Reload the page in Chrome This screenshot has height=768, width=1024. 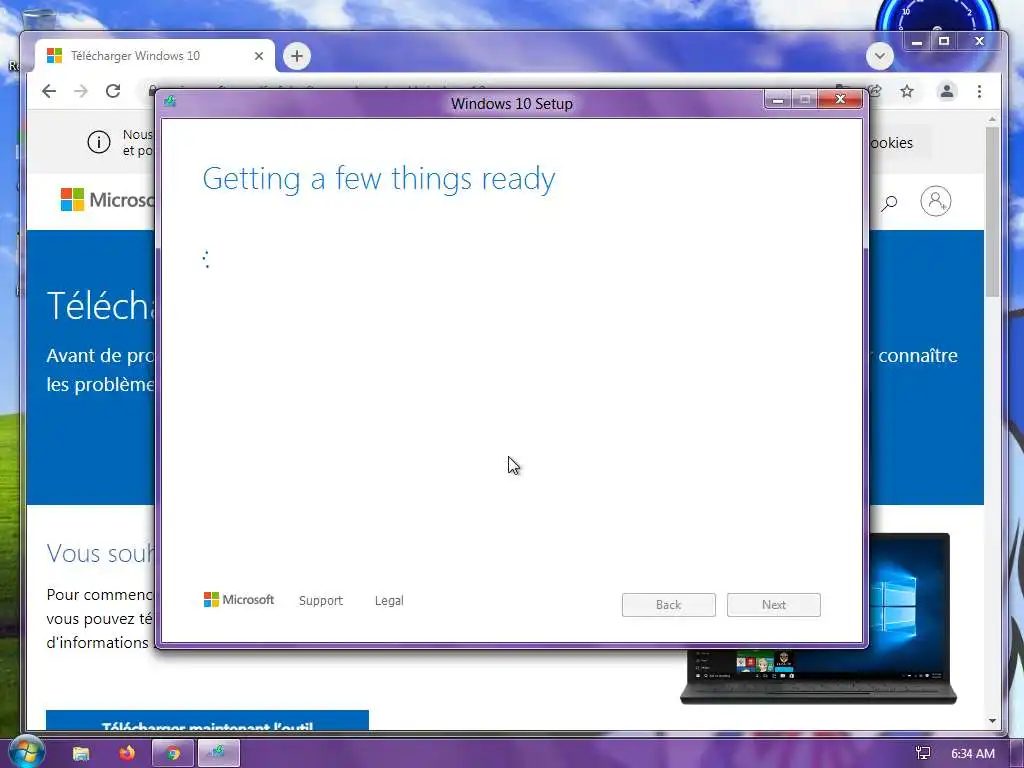113,91
